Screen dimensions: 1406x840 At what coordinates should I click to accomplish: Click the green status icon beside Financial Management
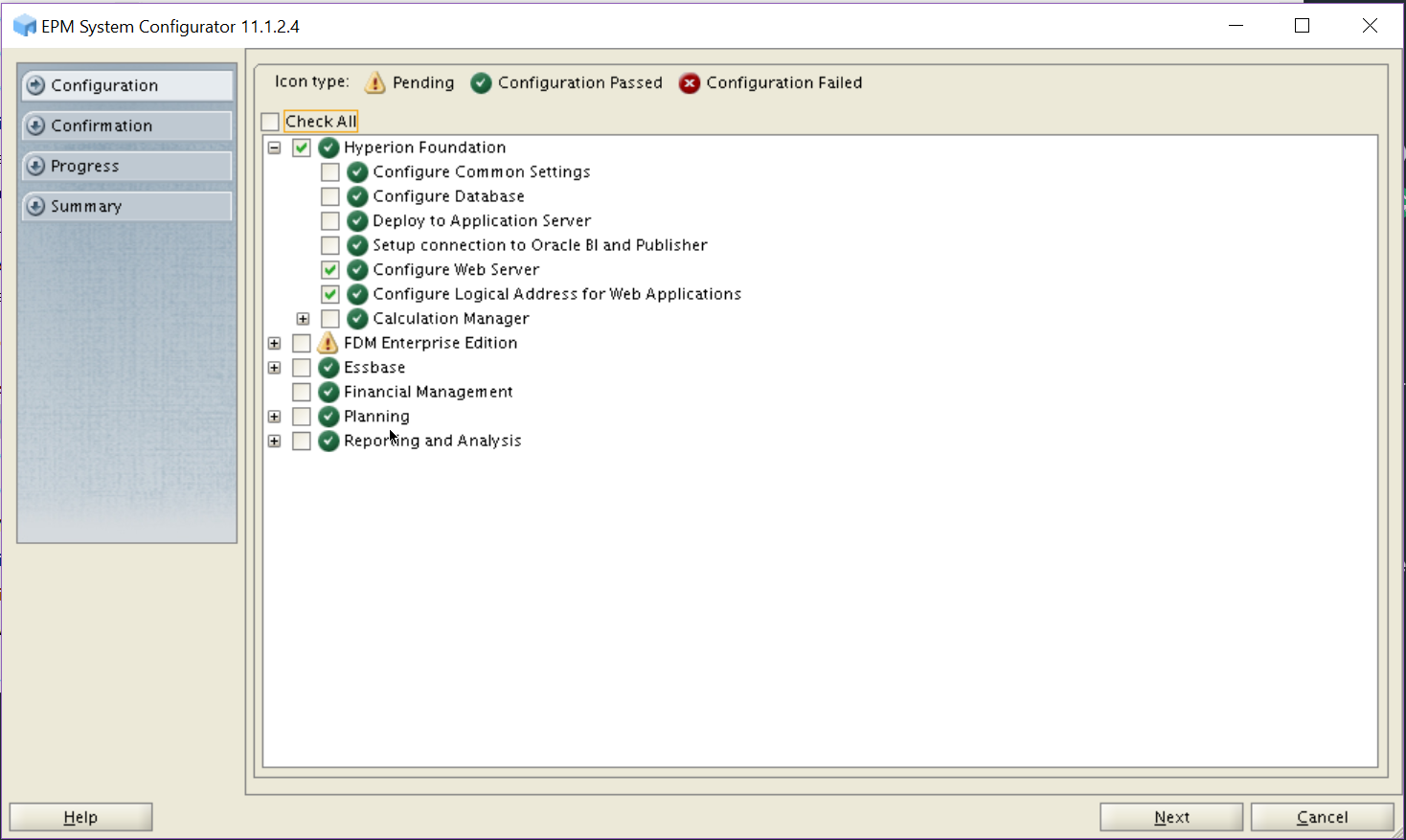point(329,392)
